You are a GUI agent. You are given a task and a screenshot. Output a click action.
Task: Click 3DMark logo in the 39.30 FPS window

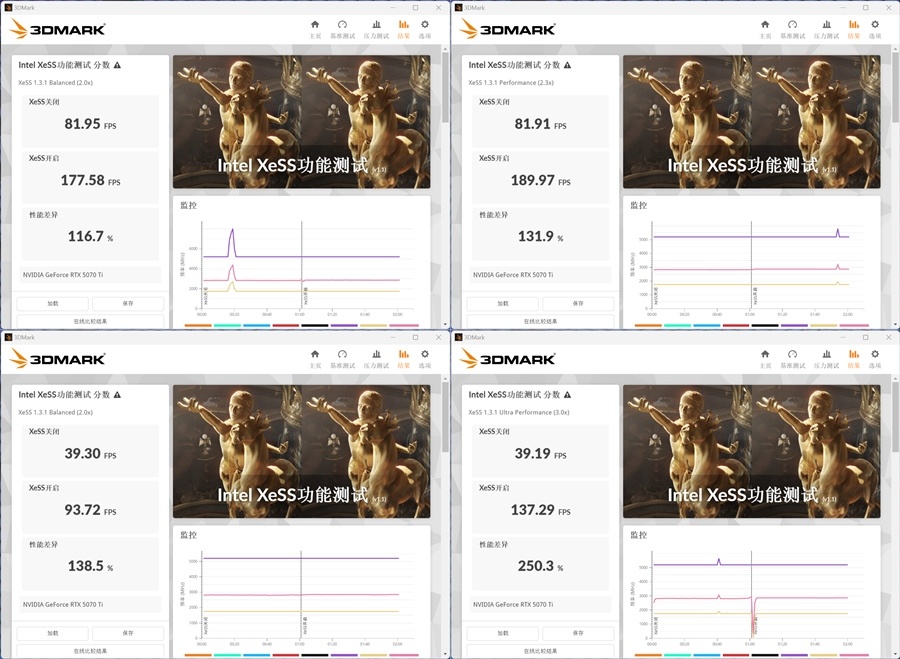[57, 358]
